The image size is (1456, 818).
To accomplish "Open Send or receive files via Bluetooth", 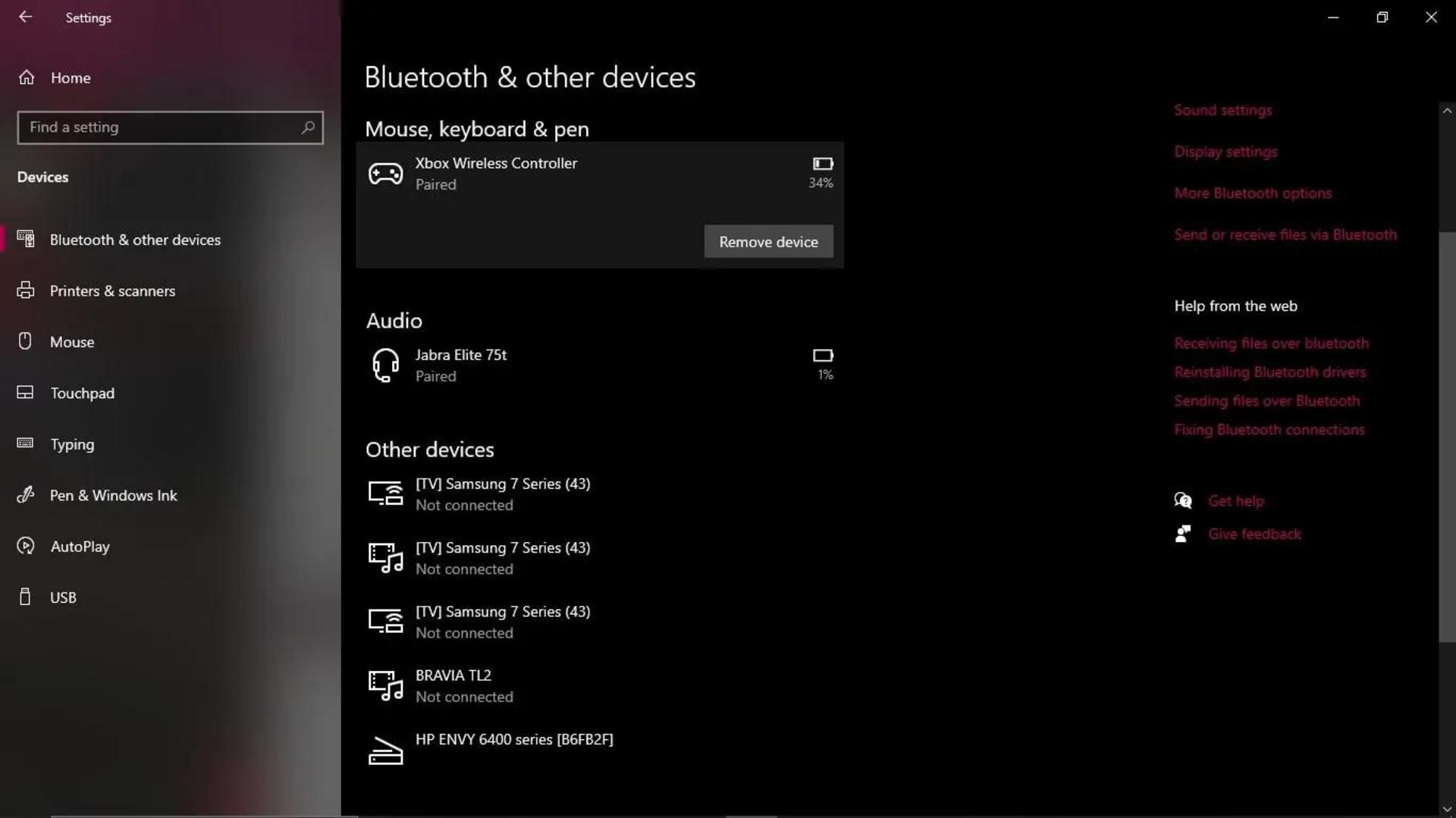I will (1285, 234).
